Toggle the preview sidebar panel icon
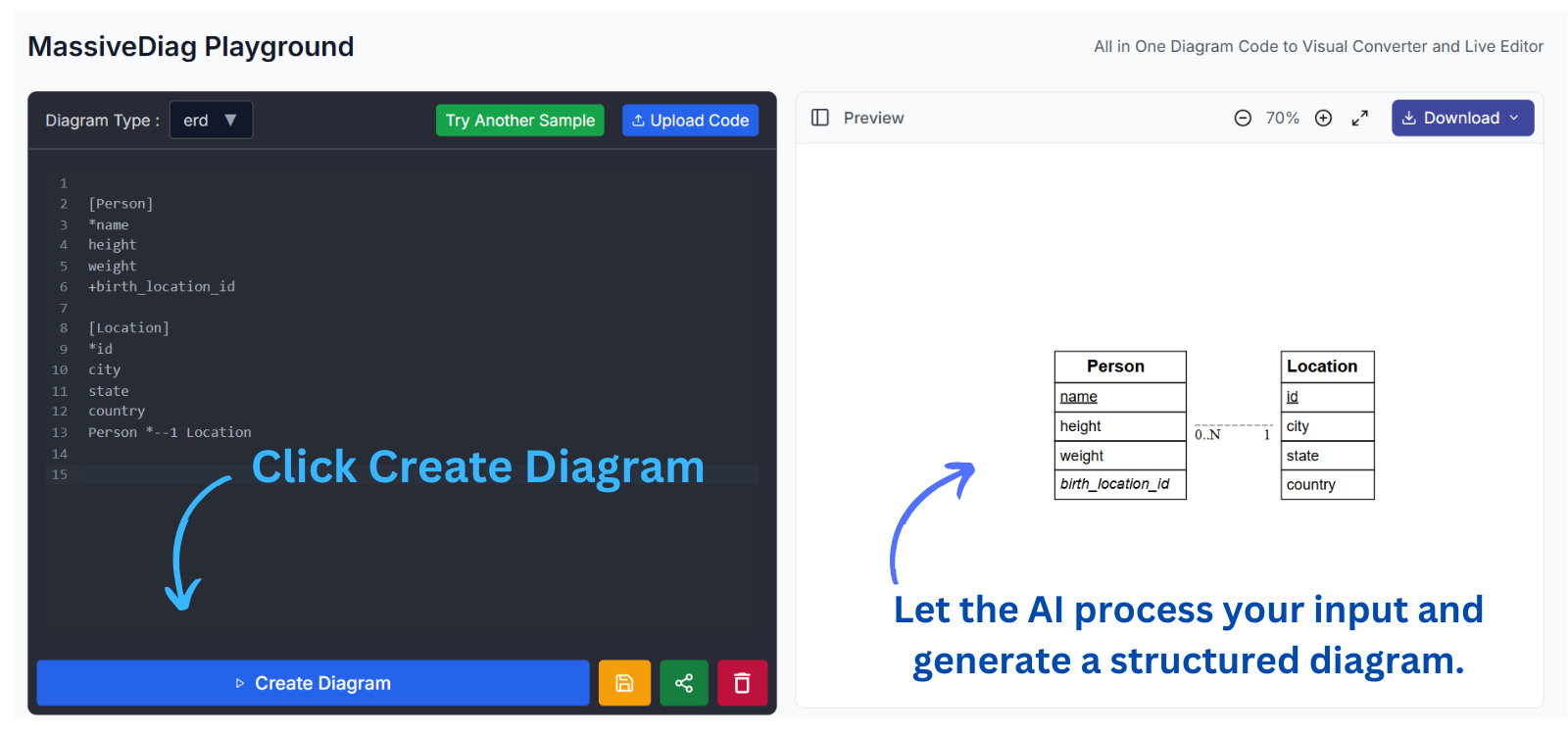Image resolution: width=1568 pixels, height=735 pixels. [820, 118]
